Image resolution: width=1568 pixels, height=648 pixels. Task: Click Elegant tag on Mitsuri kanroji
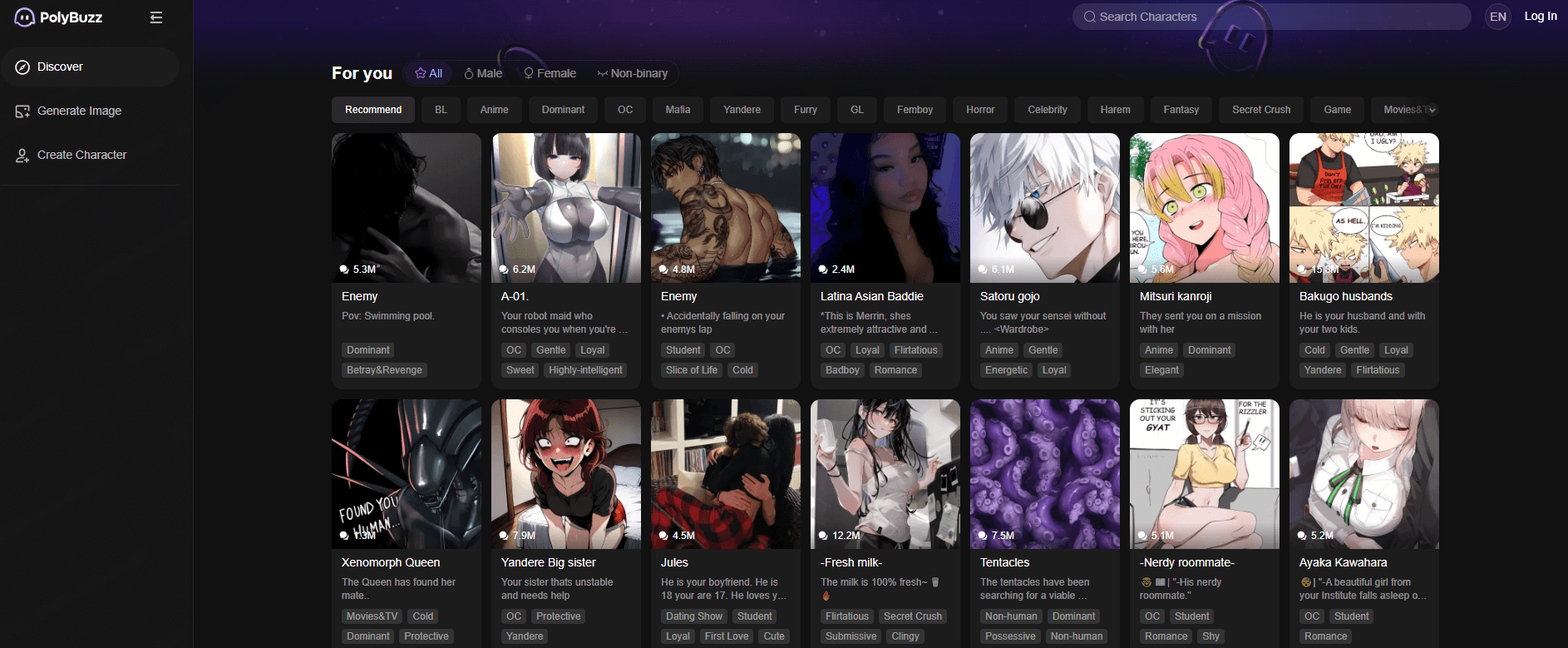pyautogui.click(x=1161, y=370)
